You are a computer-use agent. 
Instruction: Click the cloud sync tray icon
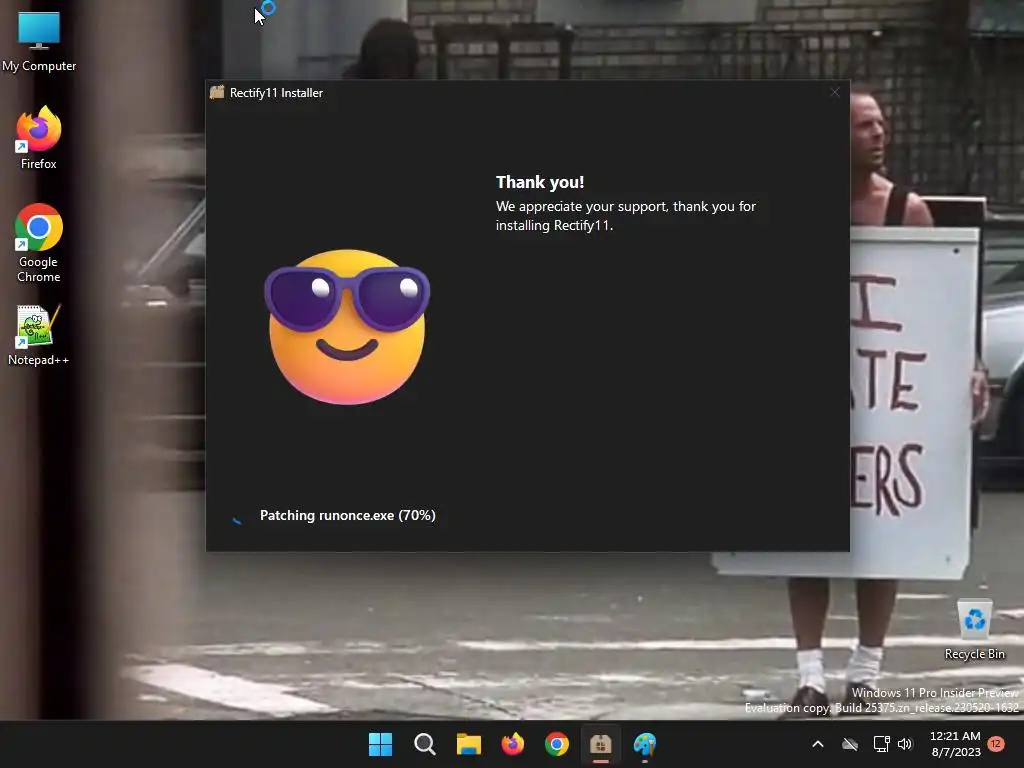click(x=850, y=744)
